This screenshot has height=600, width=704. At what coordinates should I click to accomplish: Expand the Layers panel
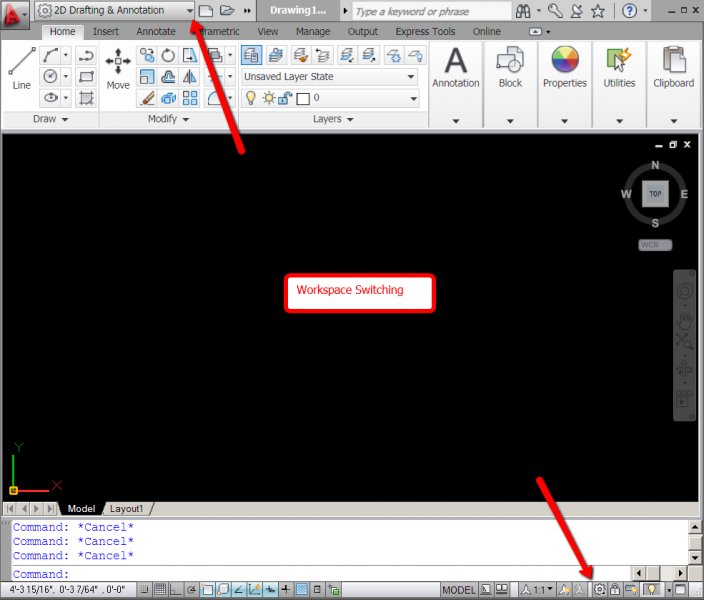pos(333,119)
